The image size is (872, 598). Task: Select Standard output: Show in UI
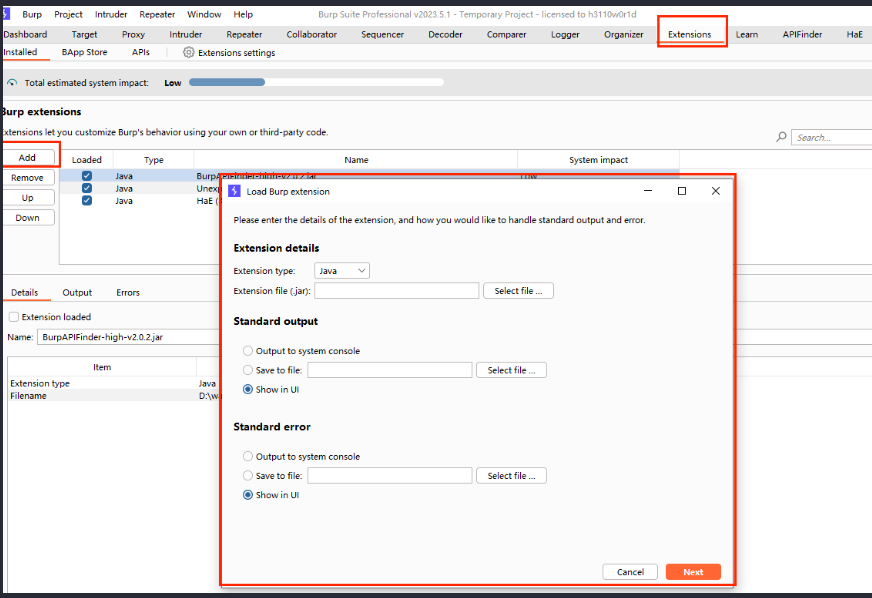[248, 389]
